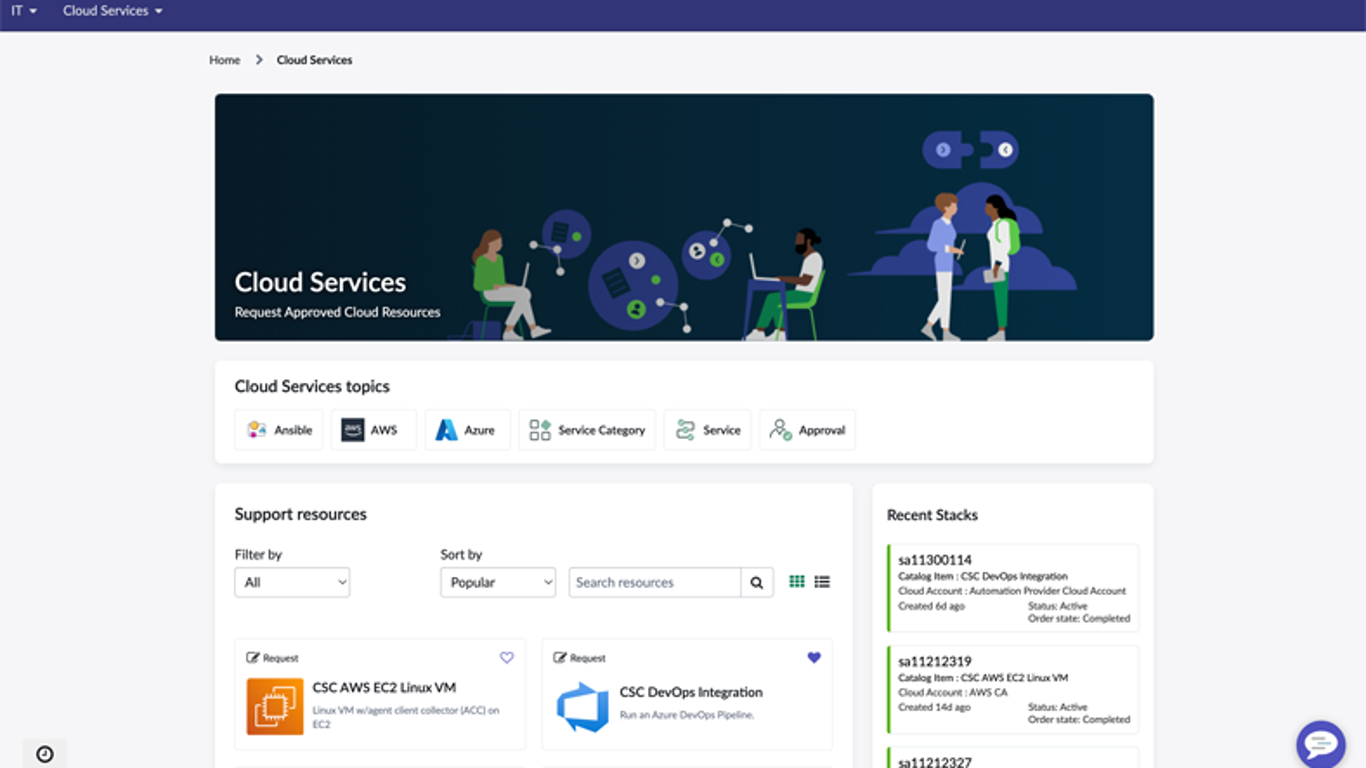The width and height of the screenshot is (1366, 768).
Task: Click the Cloud Services banner image
Action: pyautogui.click(x=684, y=217)
